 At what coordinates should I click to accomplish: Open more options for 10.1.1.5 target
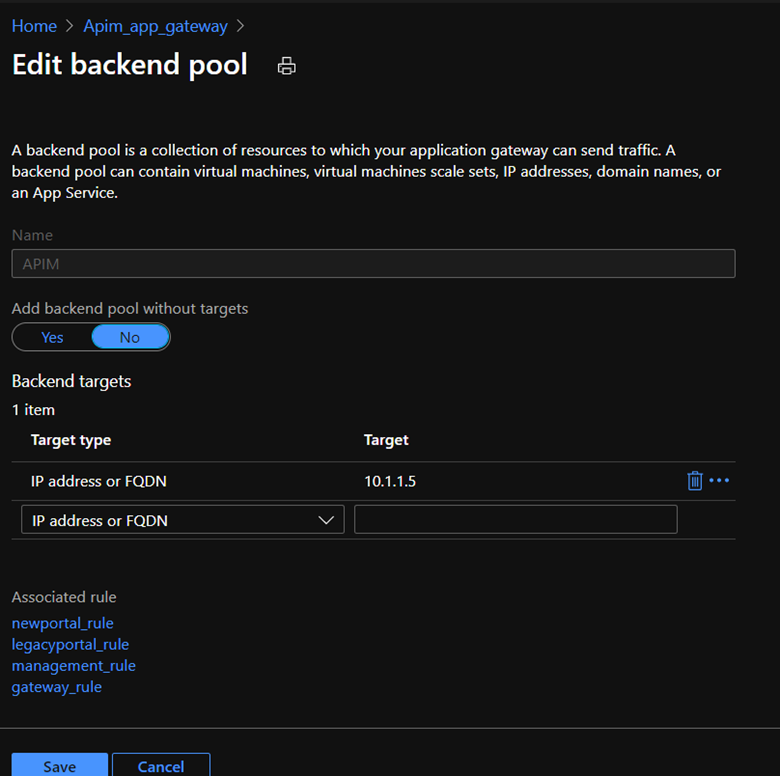pyautogui.click(x=719, y=480)
